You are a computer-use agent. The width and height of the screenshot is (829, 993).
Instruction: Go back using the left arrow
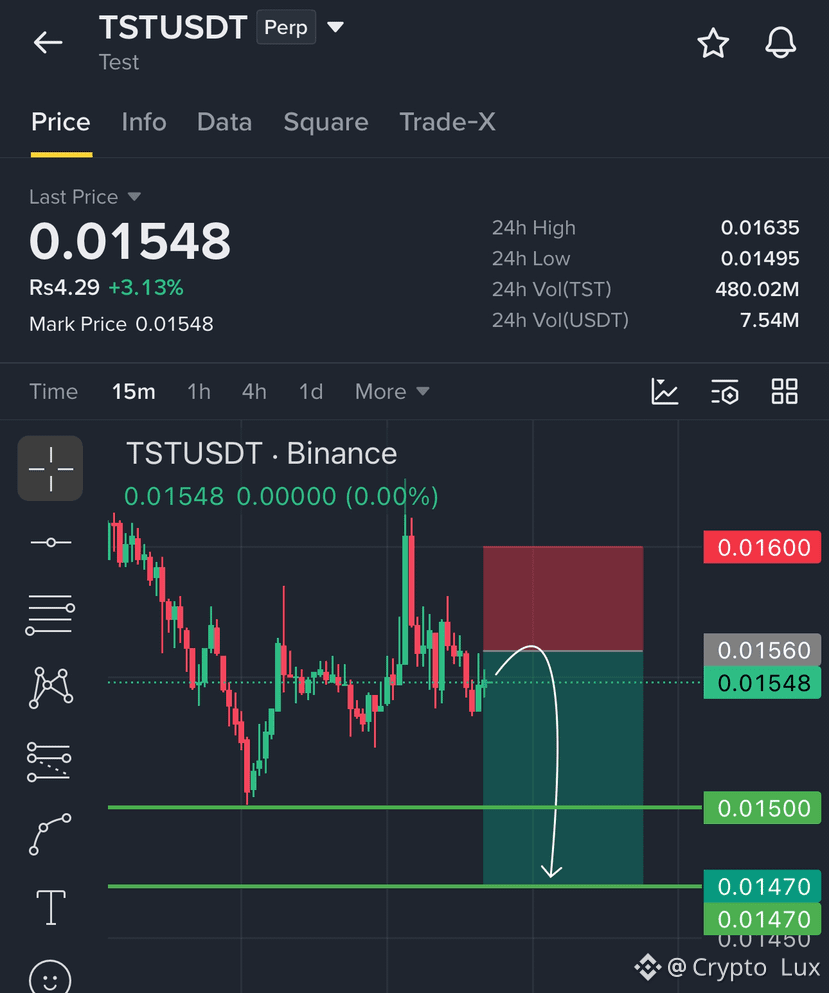point(48,42)
